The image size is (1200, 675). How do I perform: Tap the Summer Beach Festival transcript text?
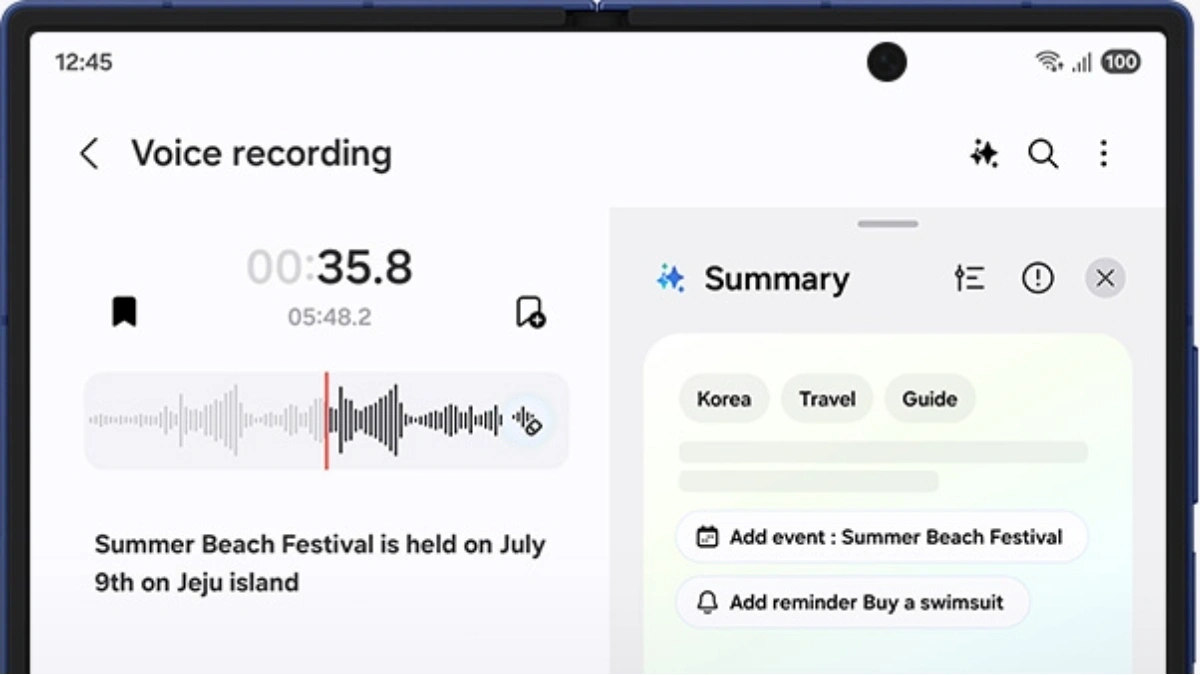pyautogui.click(x=320, y=563)
